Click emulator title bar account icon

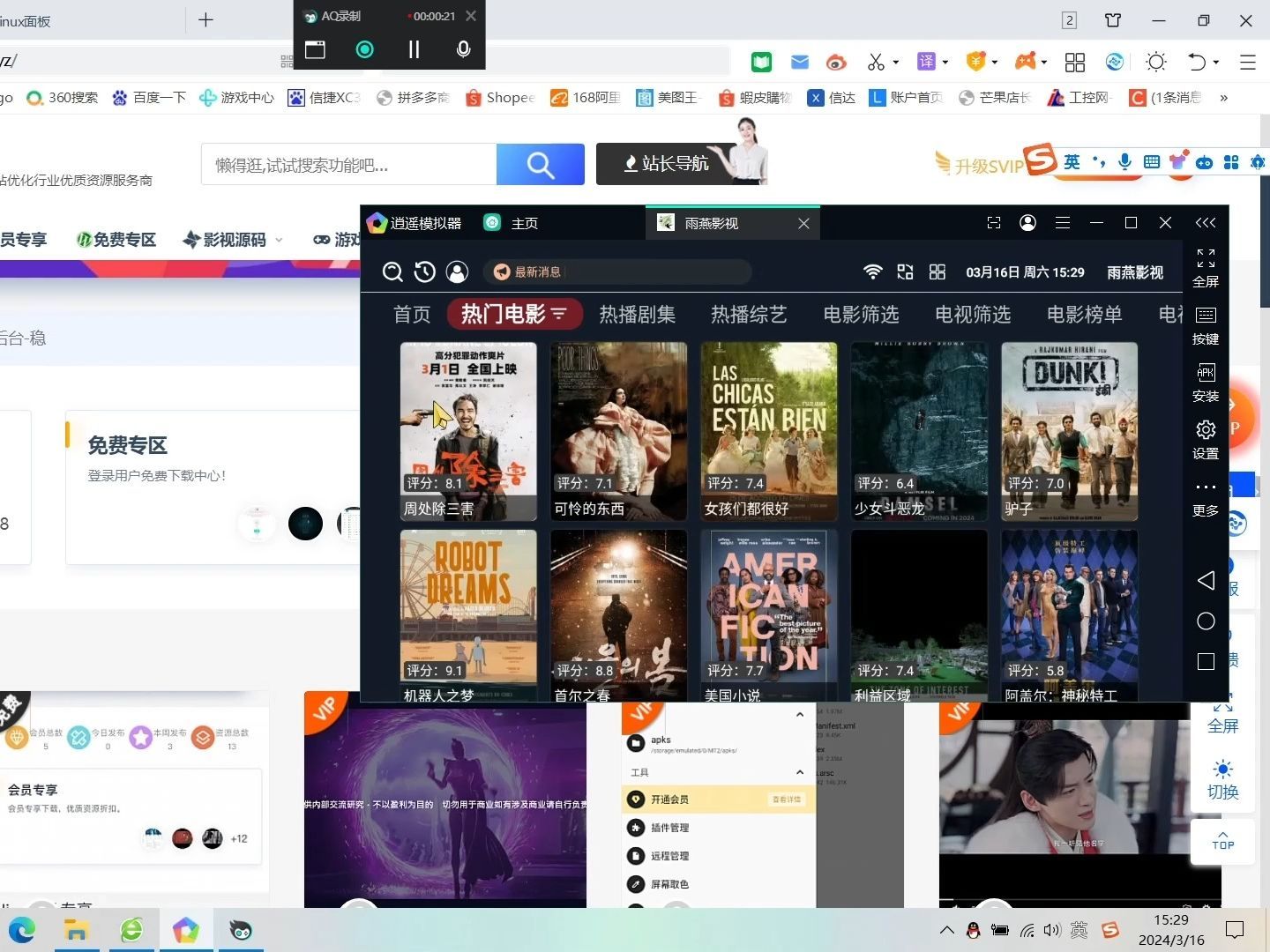pyautogui.click(x=1027, y=223)
